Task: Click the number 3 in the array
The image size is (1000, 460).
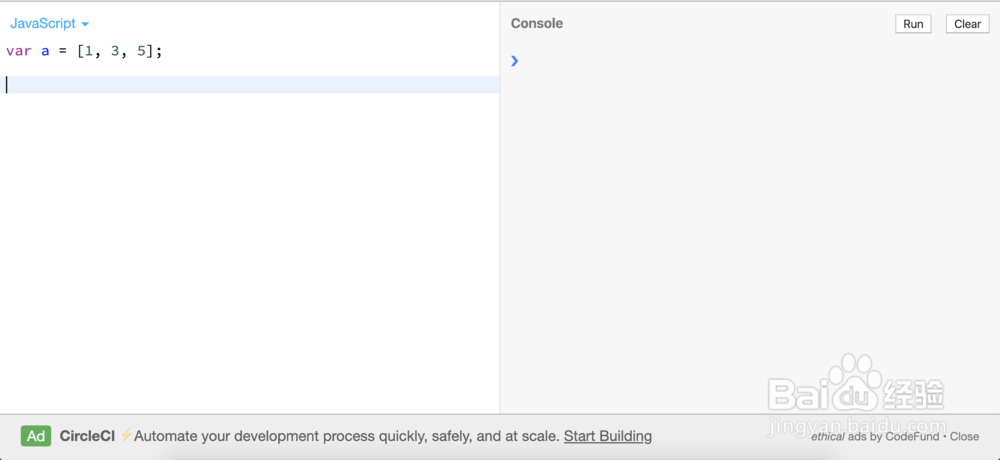Action: pos(114,51)
